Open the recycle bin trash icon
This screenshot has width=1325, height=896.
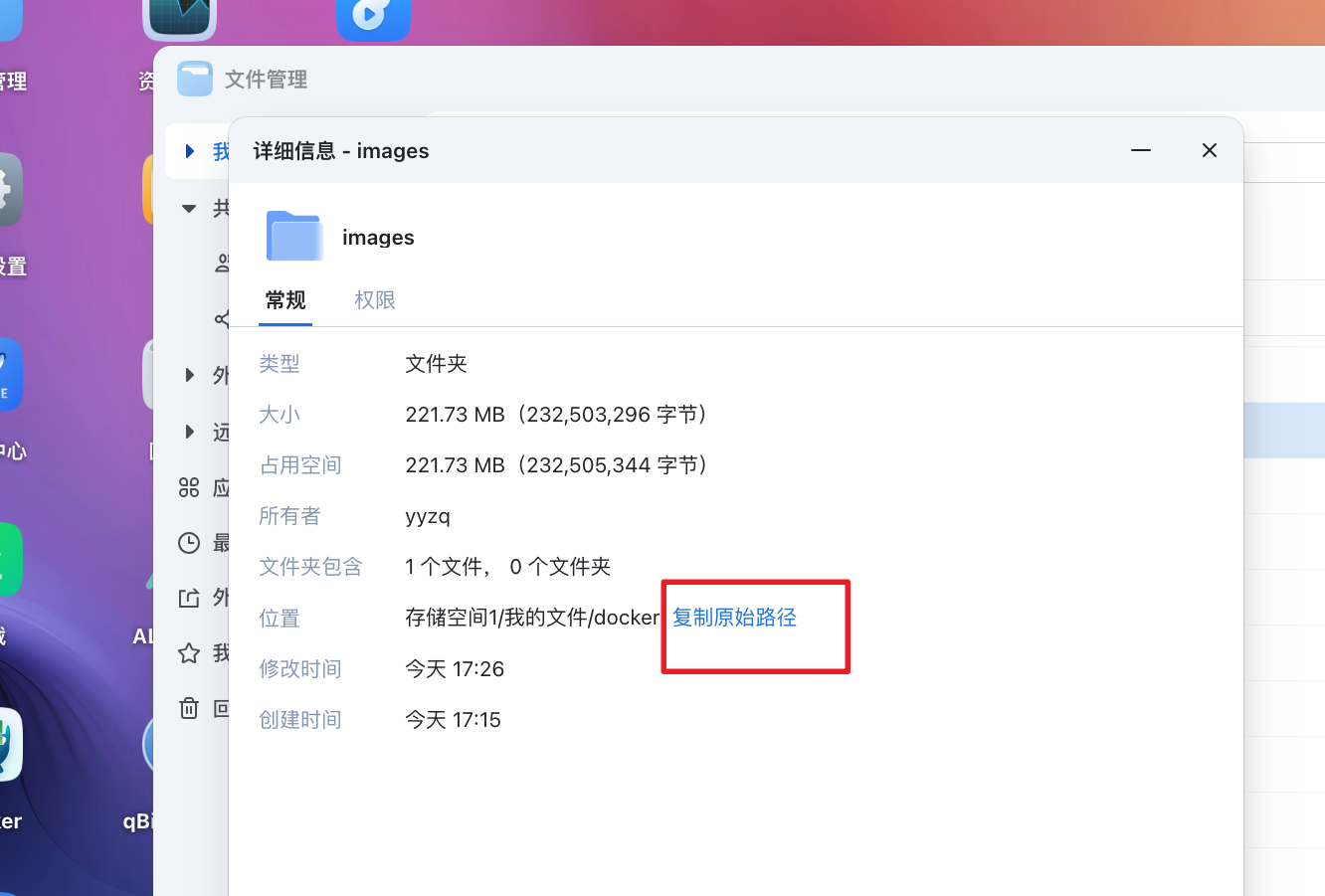[189, 708]
